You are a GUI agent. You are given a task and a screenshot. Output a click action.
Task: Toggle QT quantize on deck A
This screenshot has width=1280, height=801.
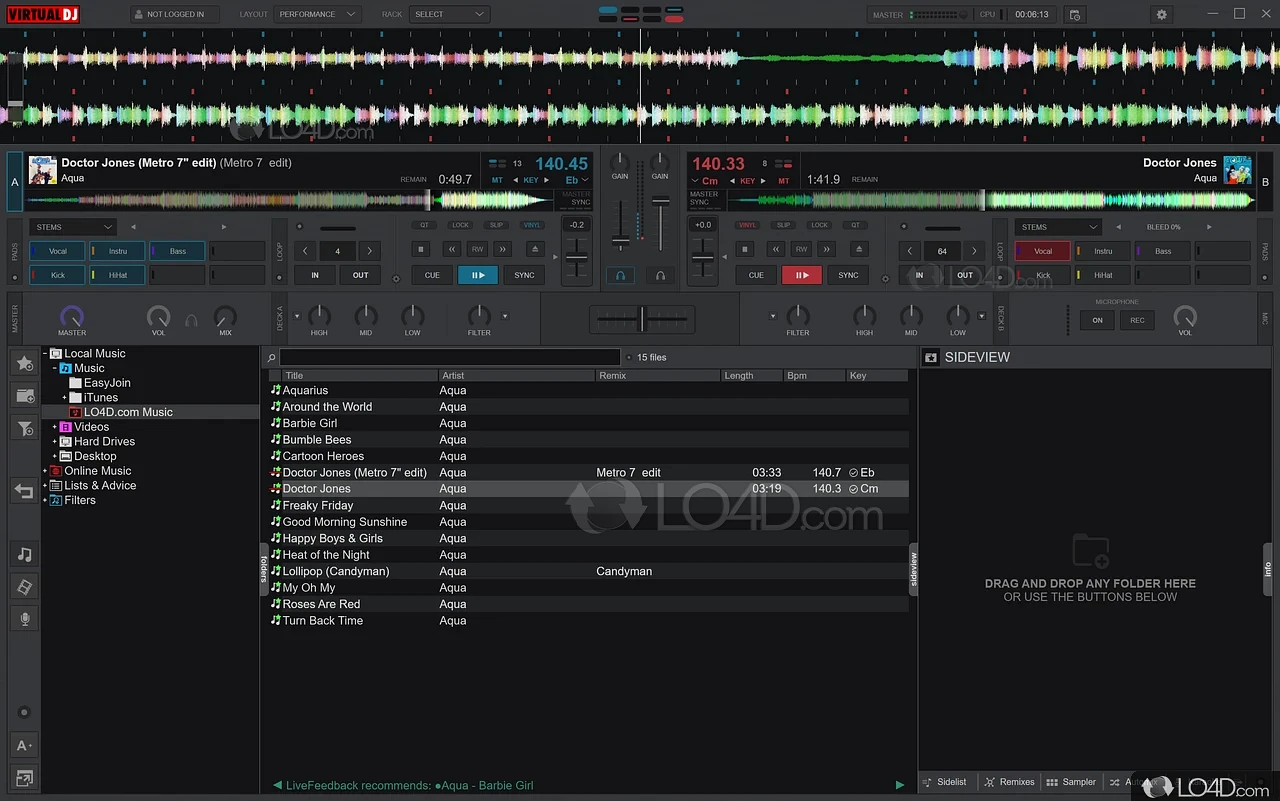pyautogui.click(x=423, y=225)
